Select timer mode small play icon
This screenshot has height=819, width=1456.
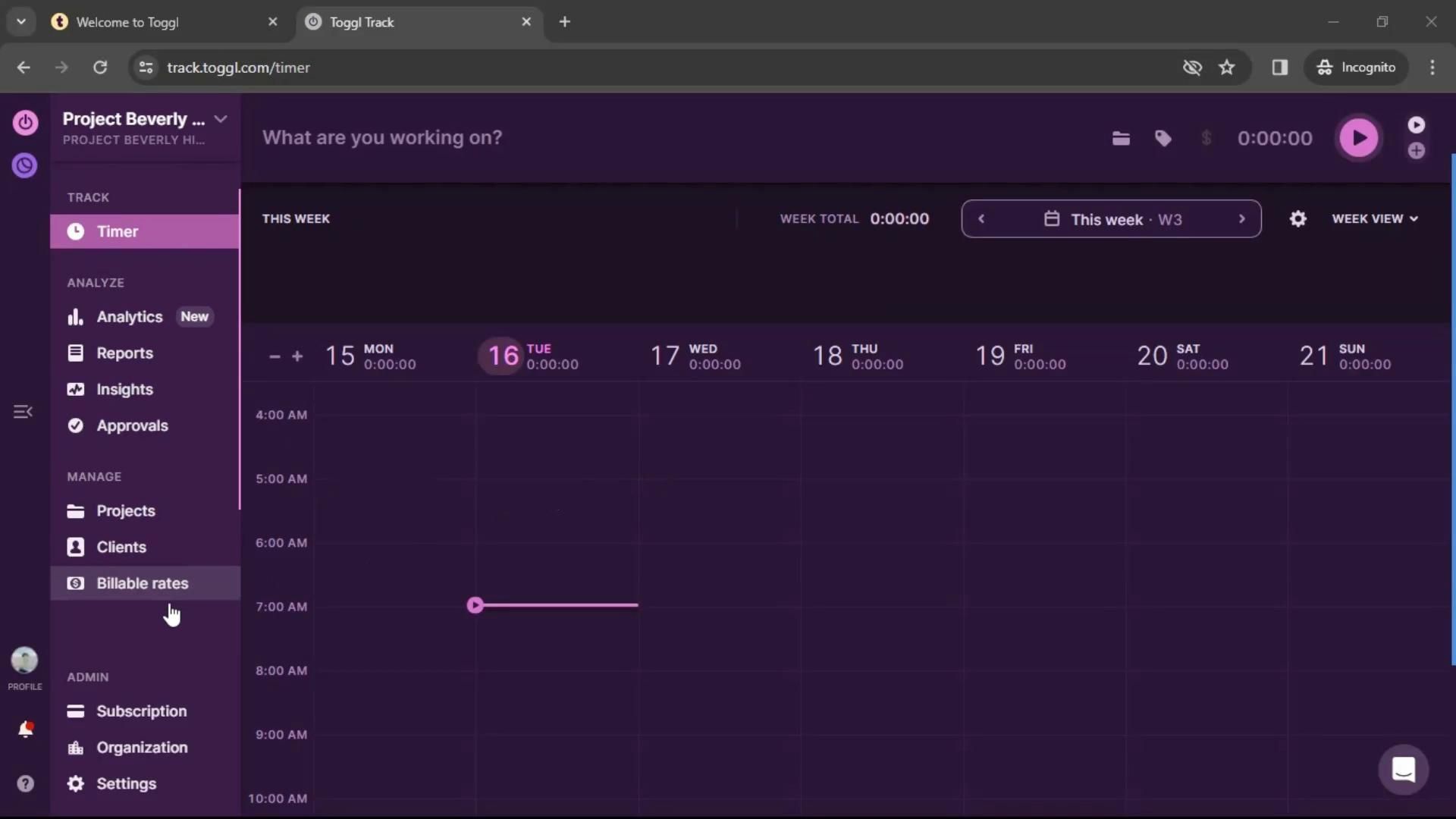coord(1416,124)
